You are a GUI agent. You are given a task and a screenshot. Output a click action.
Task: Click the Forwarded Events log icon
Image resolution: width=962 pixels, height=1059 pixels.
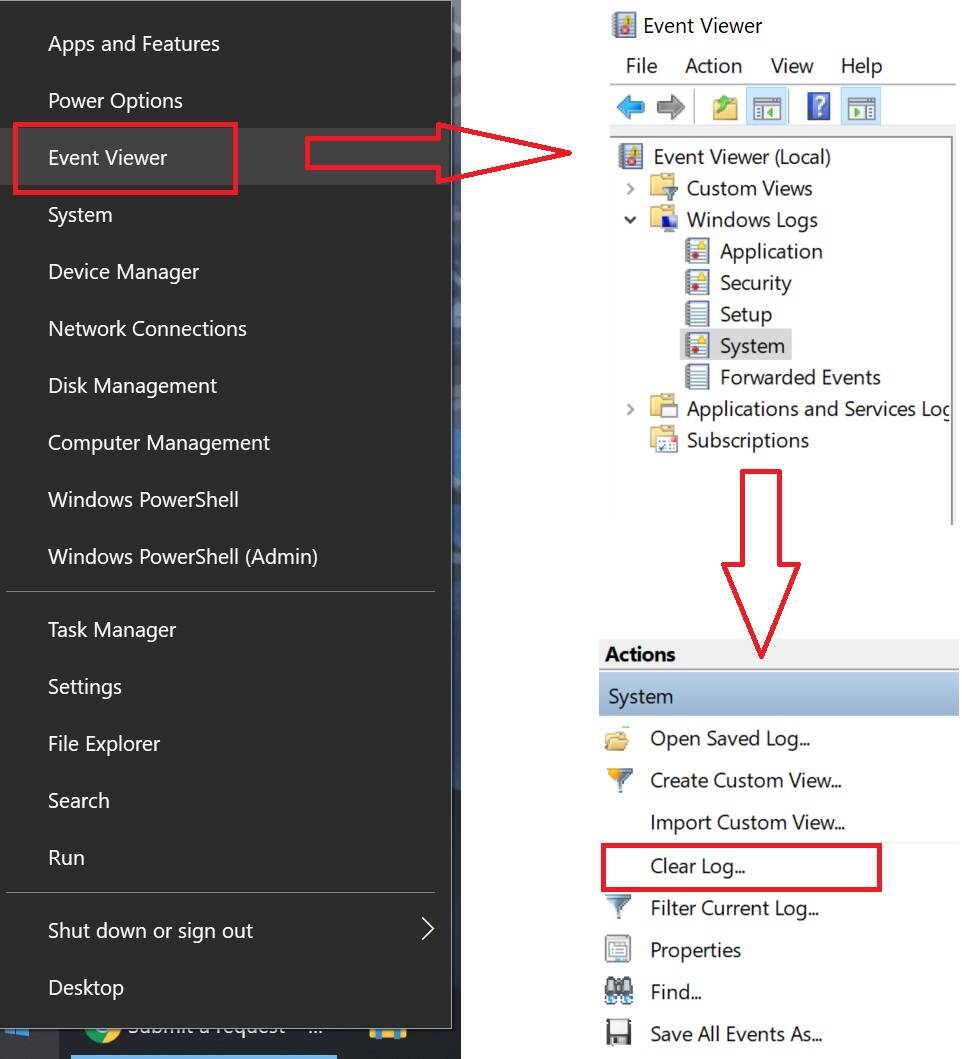[x=697, y=376]
